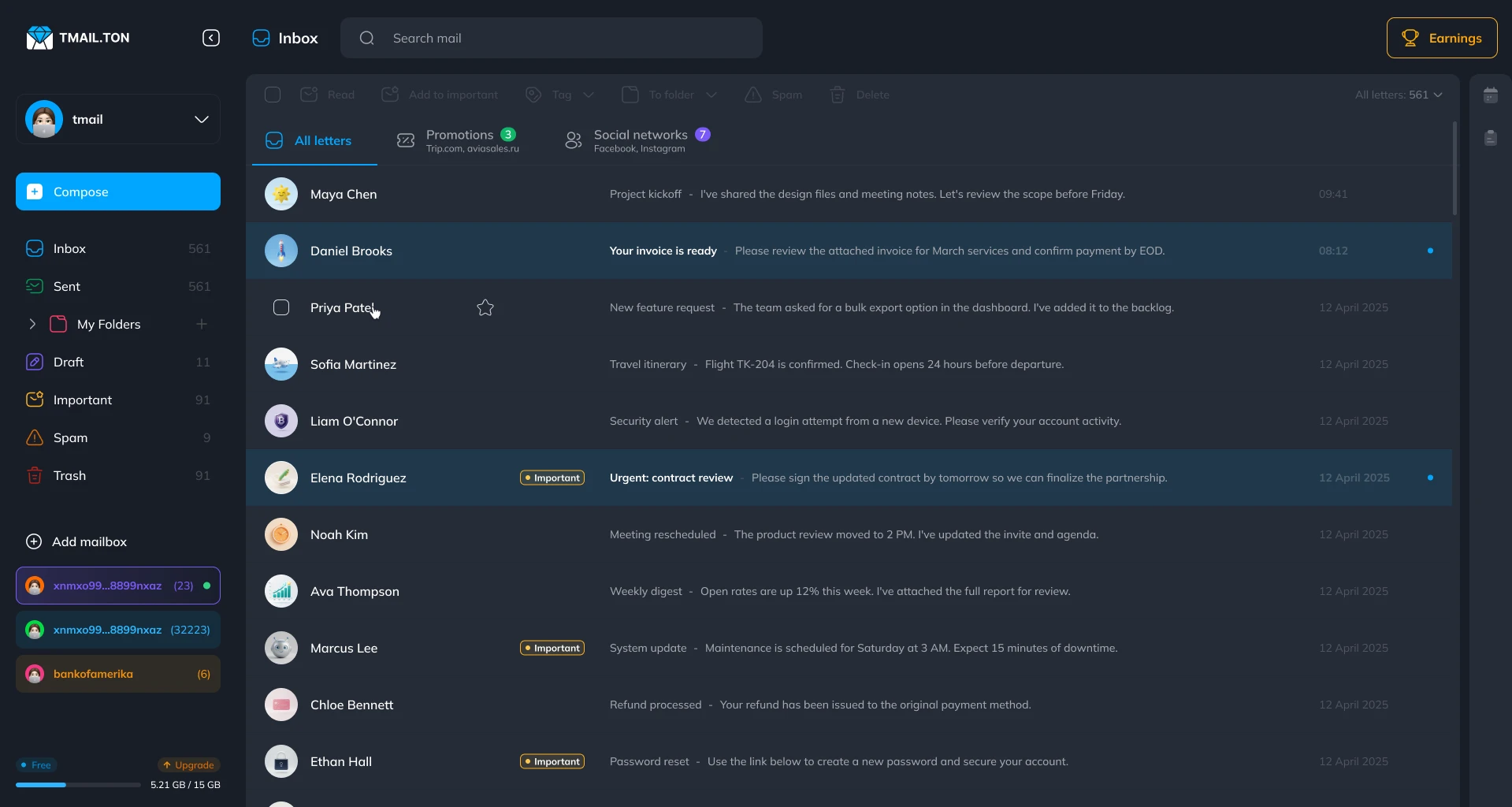Viewport: 1512px width, 807px height.
Task: Click the Marcus Lee avatar icon
Action: (281, 648)
